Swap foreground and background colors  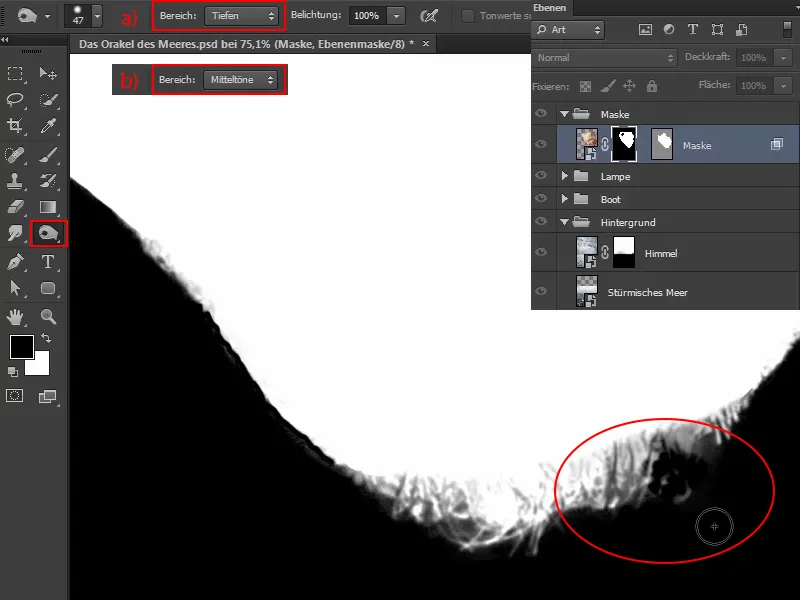click(x=46, y=338)
